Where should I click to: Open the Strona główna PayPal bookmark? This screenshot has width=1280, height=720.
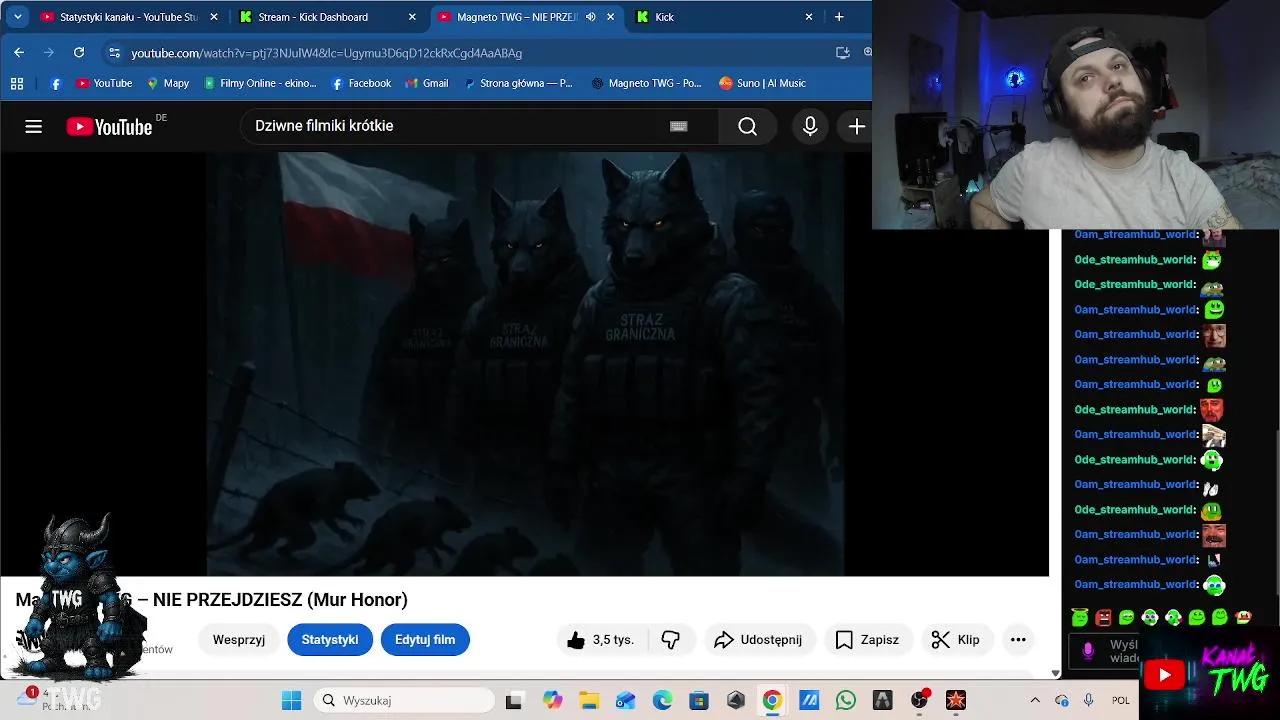(518, 84)
